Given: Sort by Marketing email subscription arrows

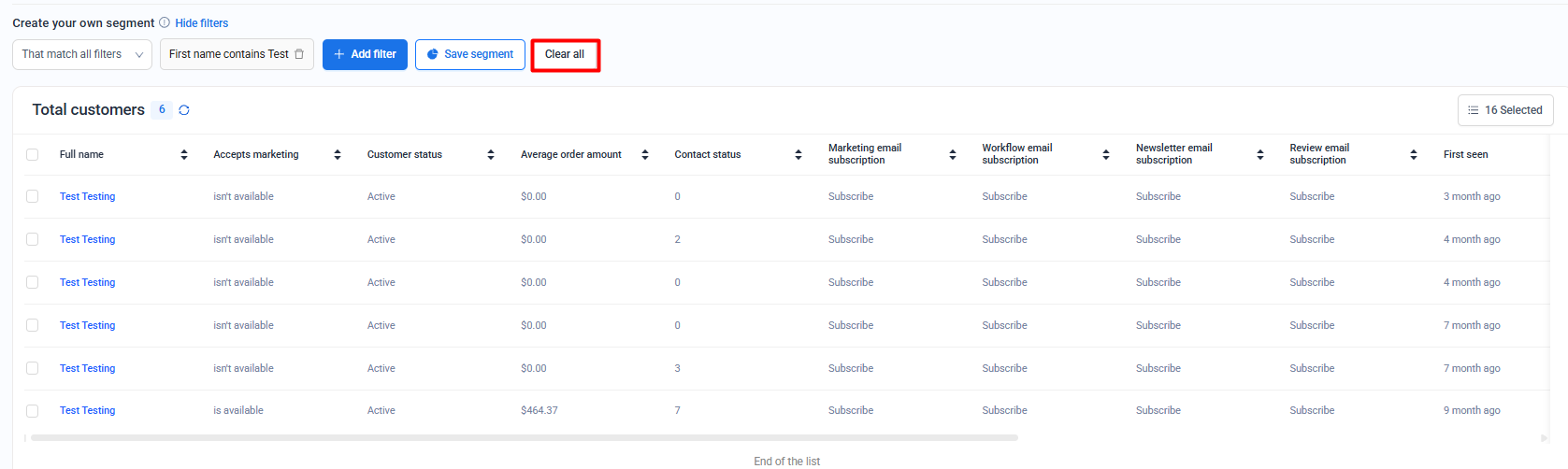Looking at the screenshot, I should 953,155.
